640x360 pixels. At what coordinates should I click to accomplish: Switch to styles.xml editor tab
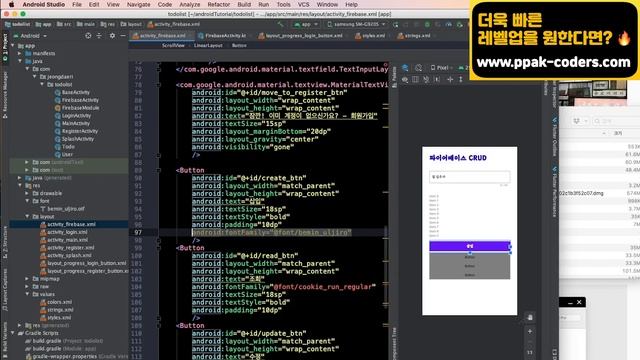[x=370, y=36]
